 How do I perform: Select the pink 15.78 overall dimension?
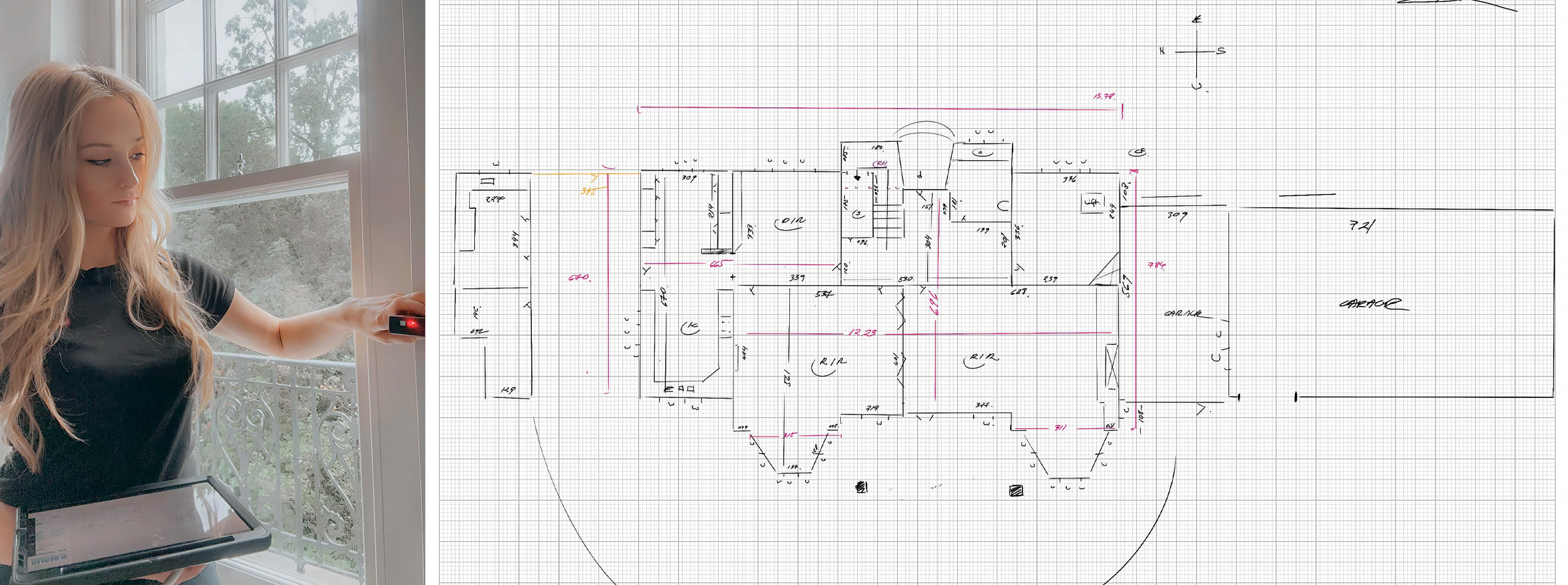(x=1103, y=97)
